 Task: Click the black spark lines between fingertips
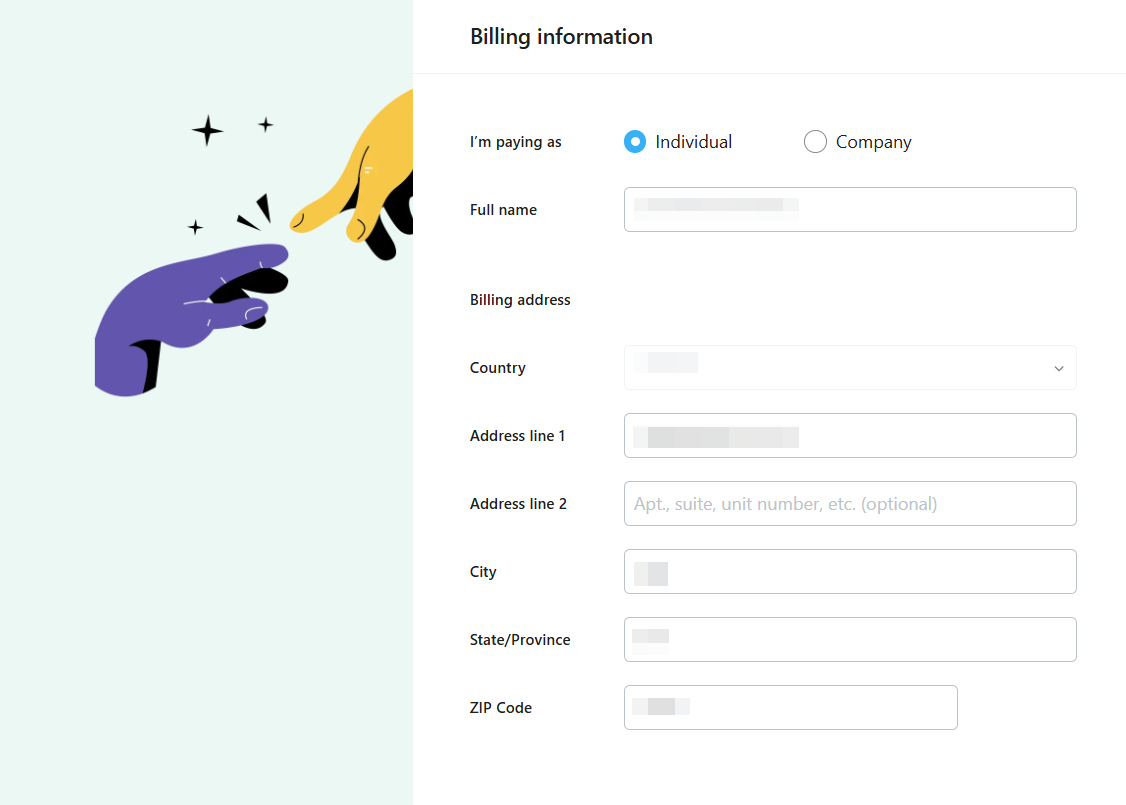click(x=257, y=213)
